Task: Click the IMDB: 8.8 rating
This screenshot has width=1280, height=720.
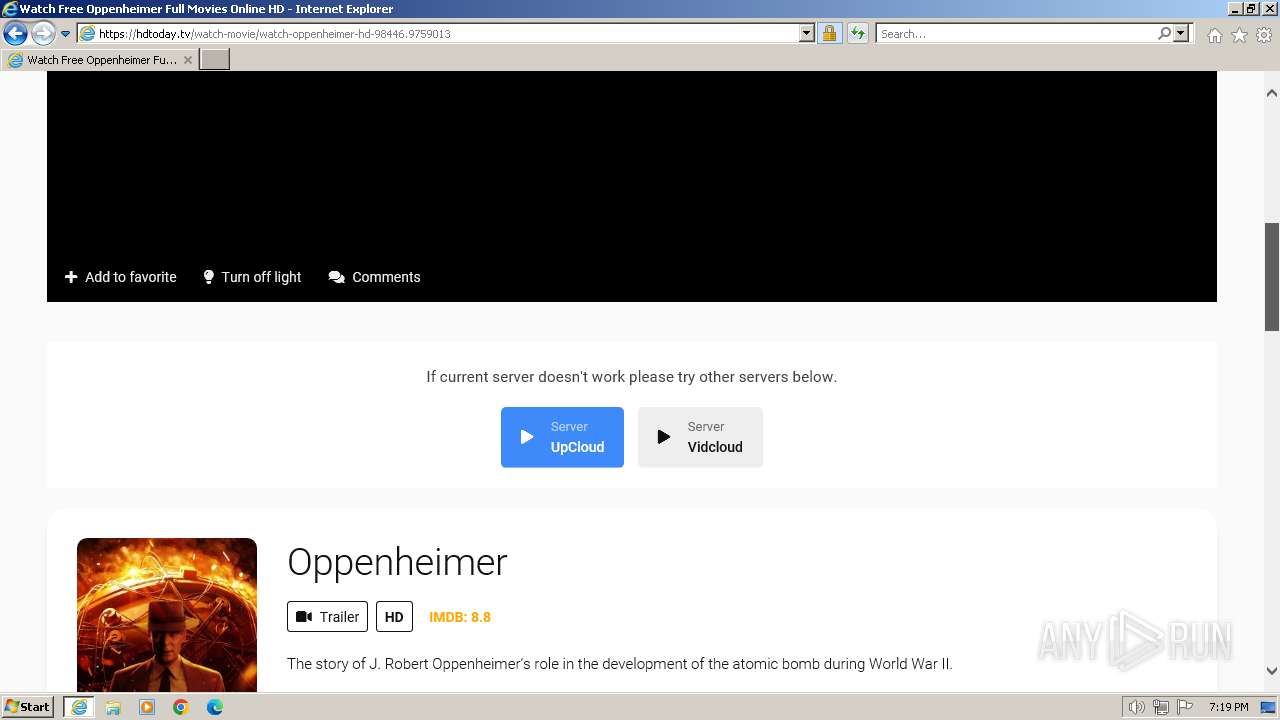Action: coord(460,617)
